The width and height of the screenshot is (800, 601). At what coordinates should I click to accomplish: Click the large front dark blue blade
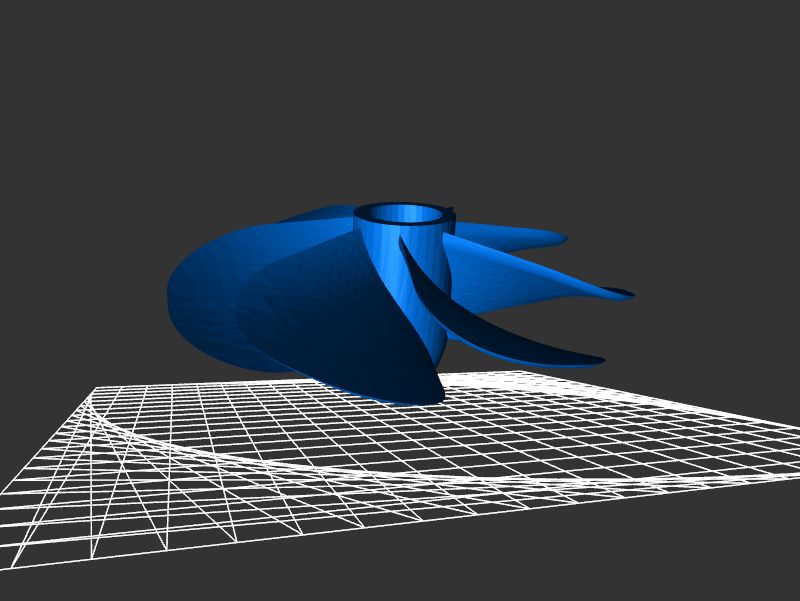coord(340,320)
